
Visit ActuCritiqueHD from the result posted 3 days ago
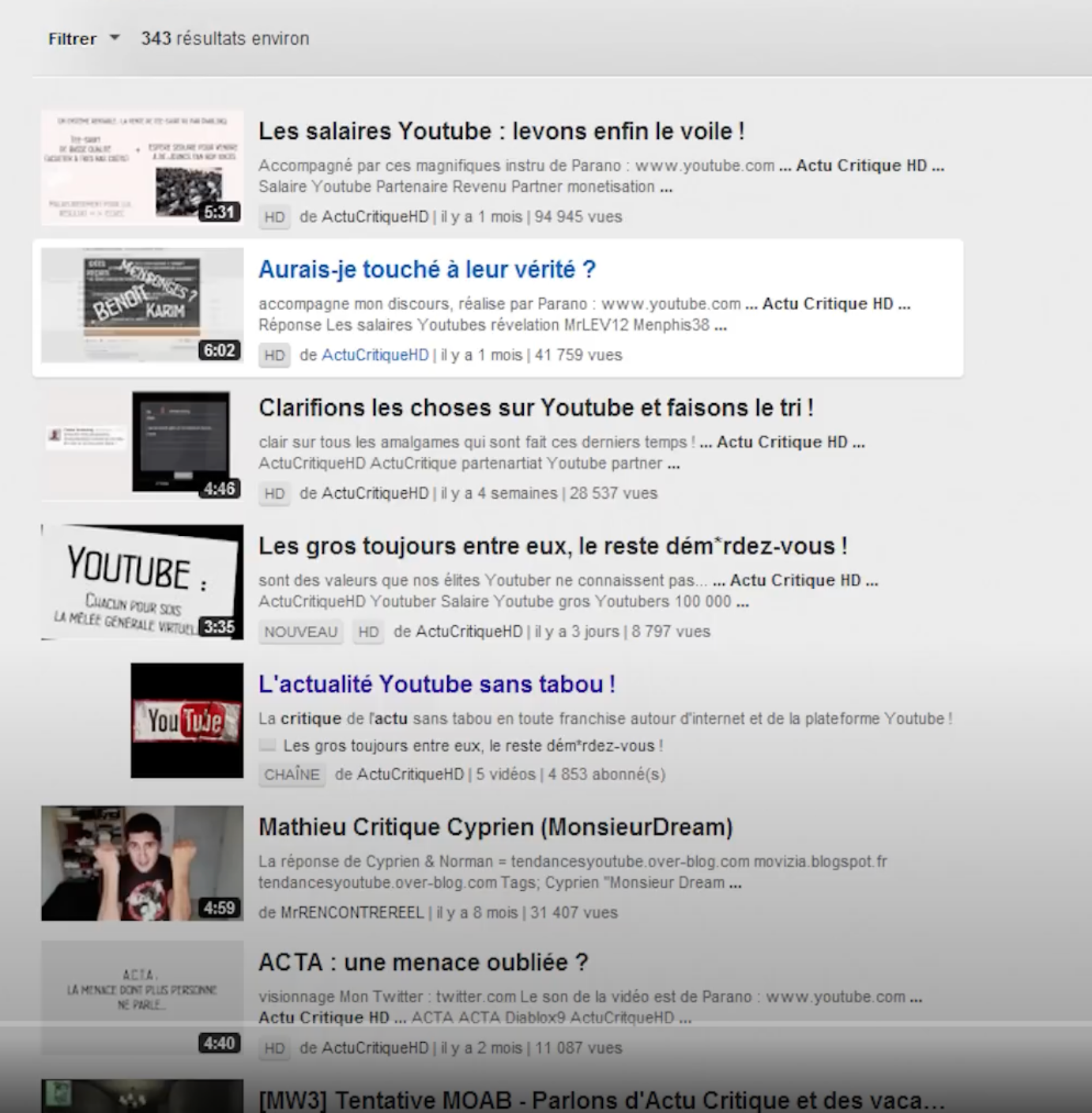(x=469, y=632)
